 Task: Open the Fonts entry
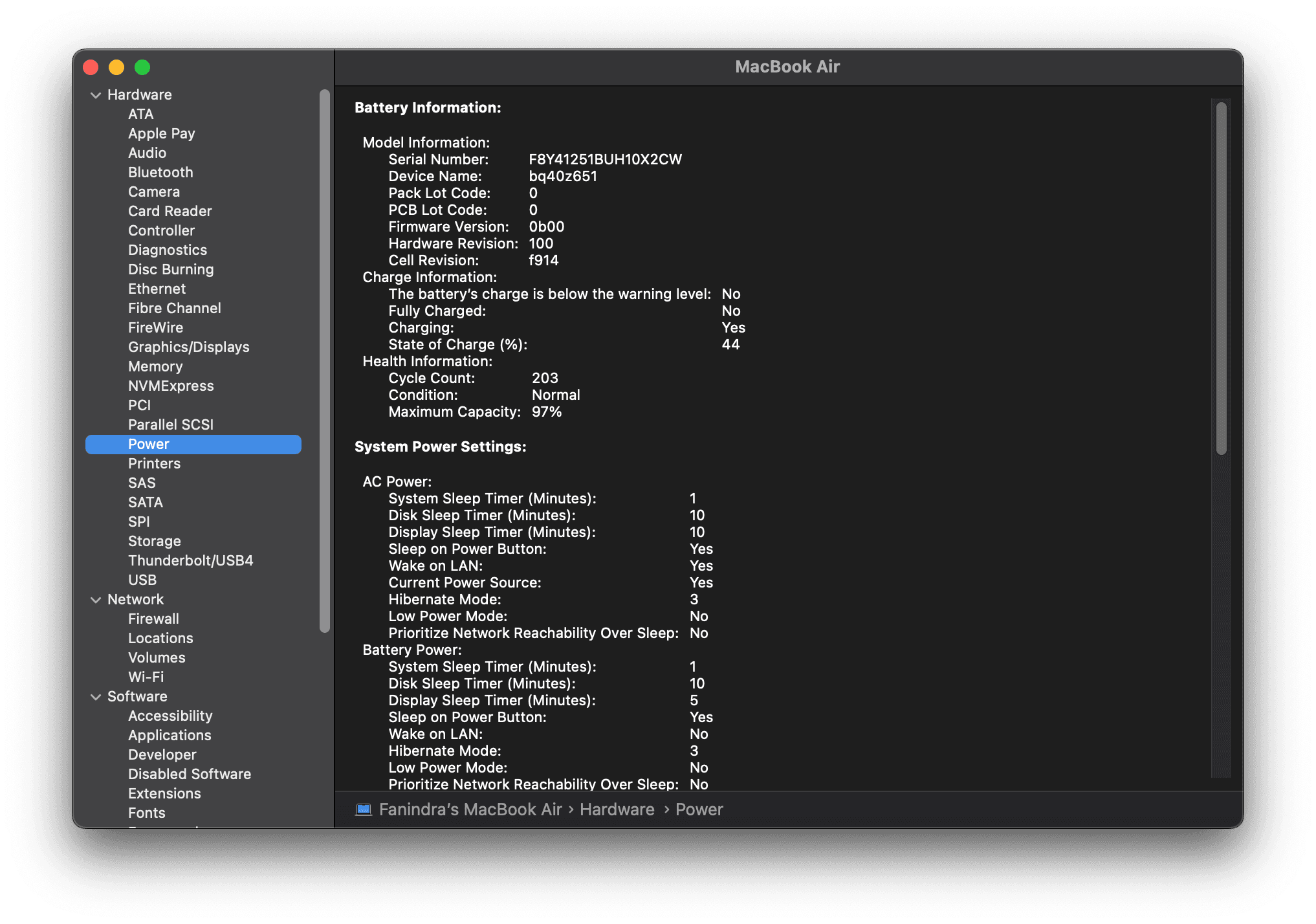[x=146, y=813]
